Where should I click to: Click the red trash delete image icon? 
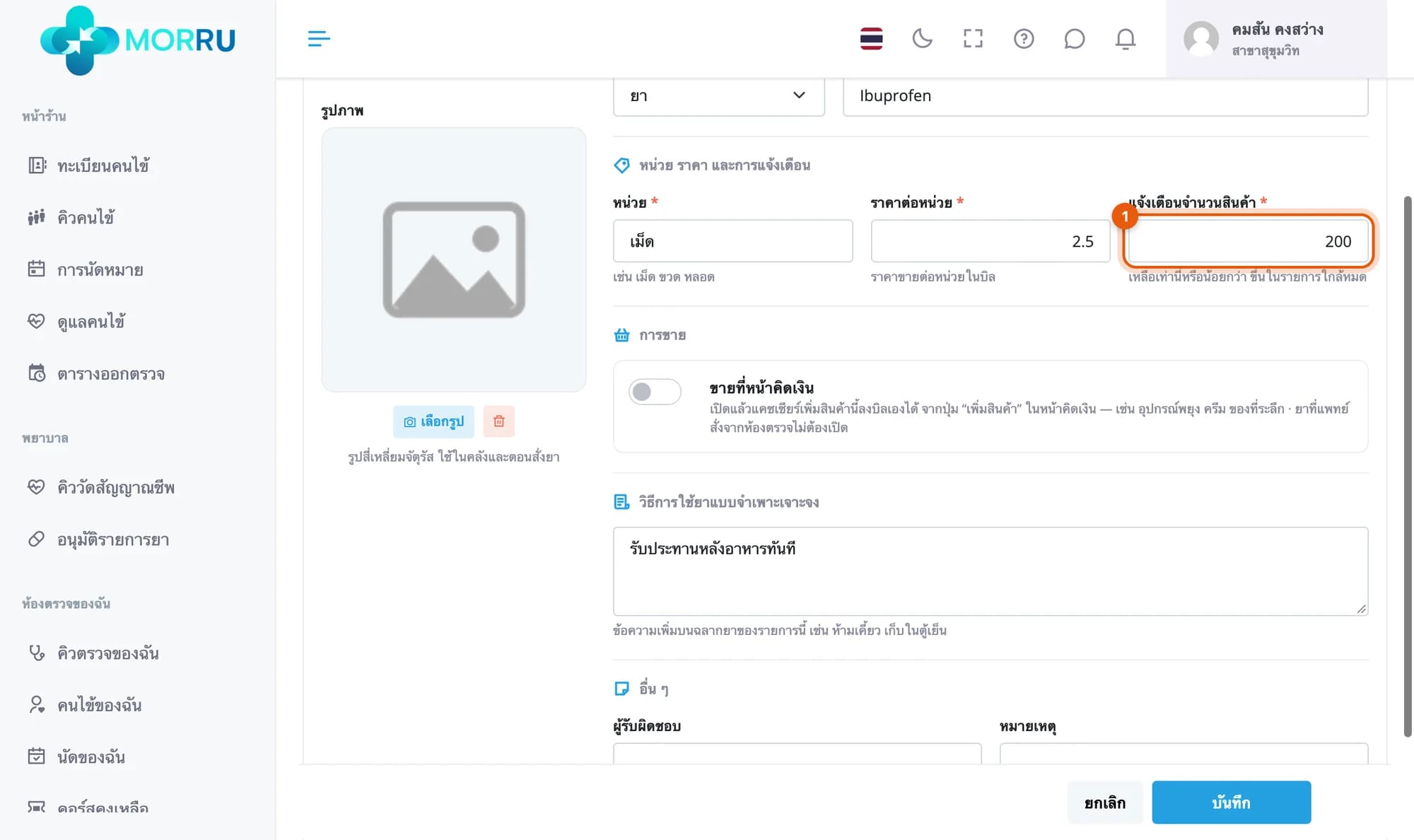[x=498, y=421]
